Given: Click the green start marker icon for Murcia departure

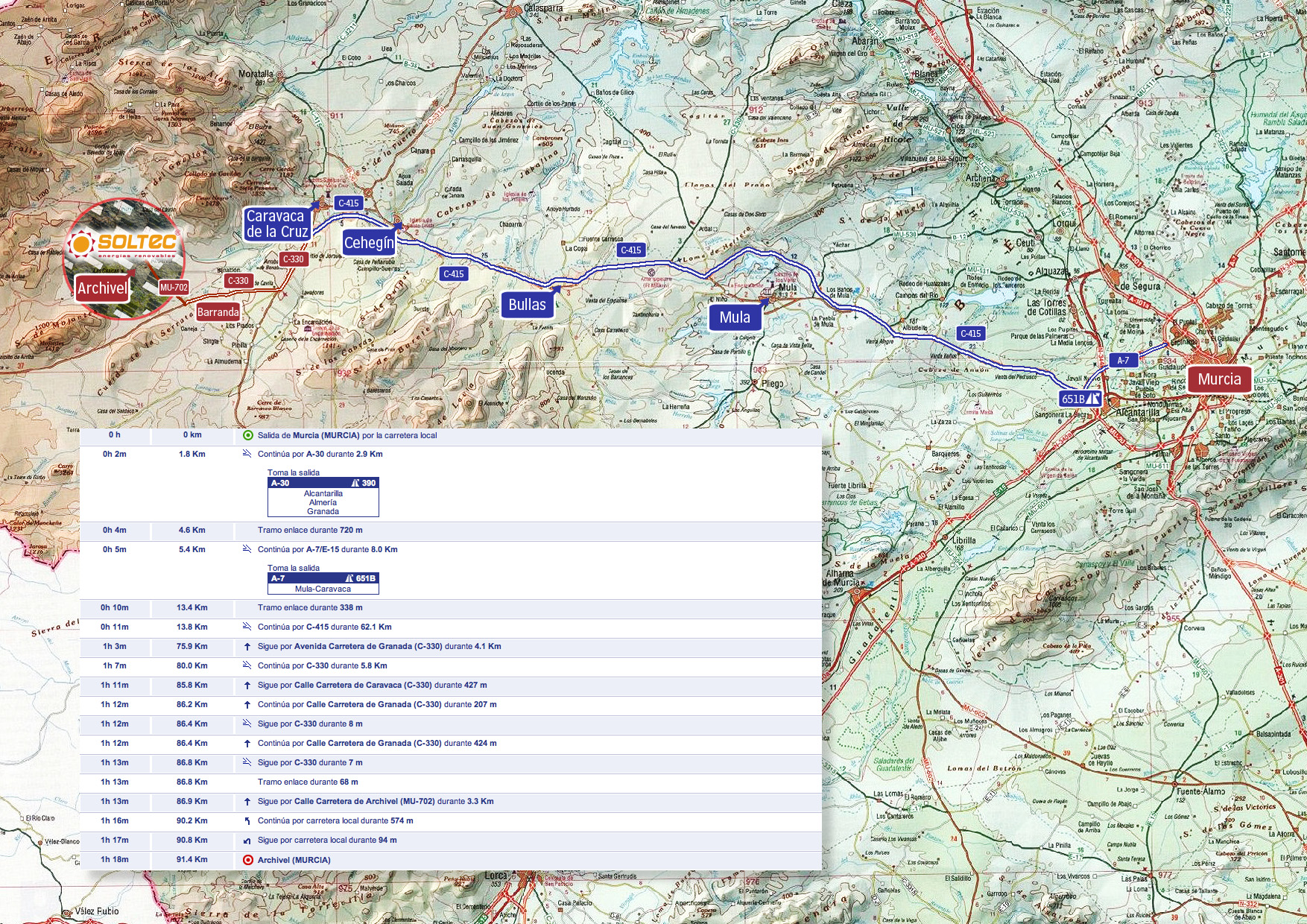Looking at the screenshot, I should (x=248, y=435).
